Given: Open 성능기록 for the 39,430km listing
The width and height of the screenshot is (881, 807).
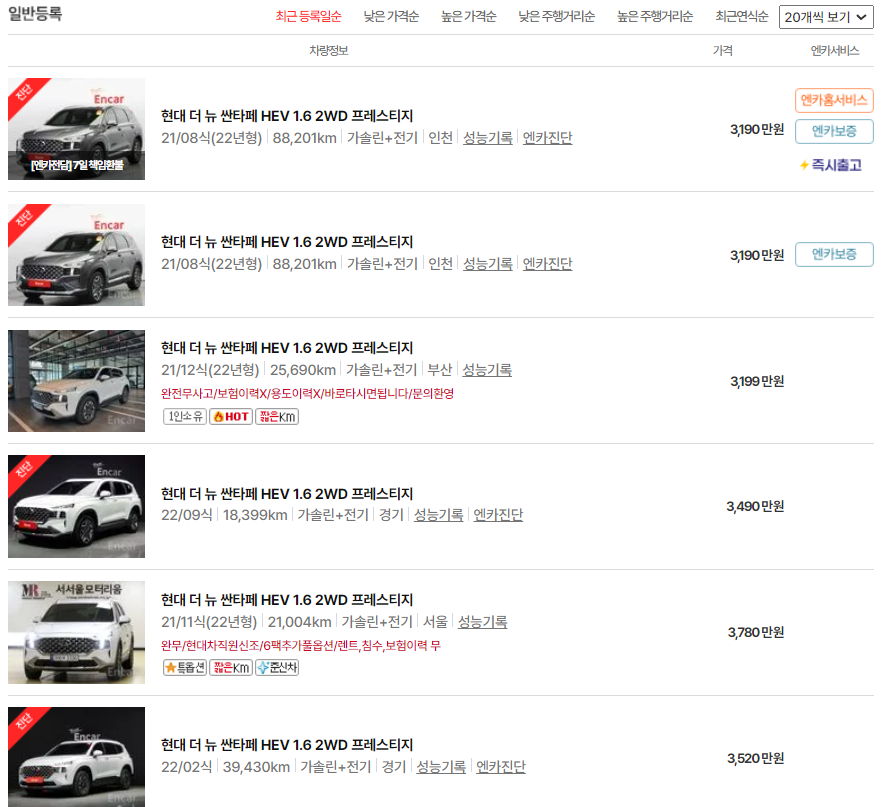Looking at the screenshot, I should (441, 767).
